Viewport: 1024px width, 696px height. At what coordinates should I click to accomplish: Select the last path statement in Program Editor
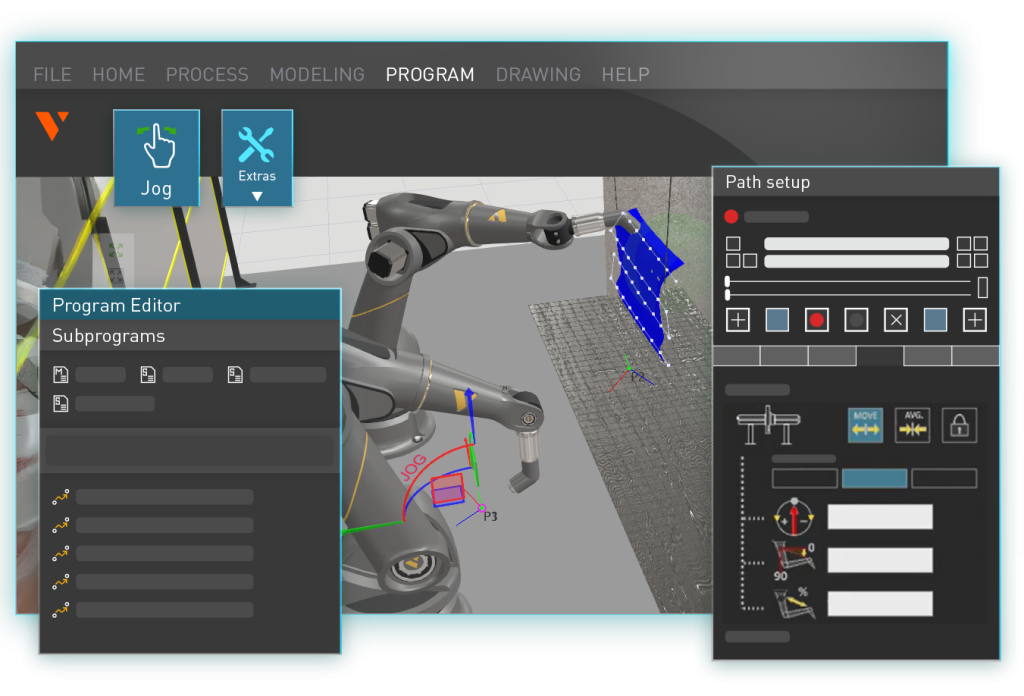click(x=62, y=609)
